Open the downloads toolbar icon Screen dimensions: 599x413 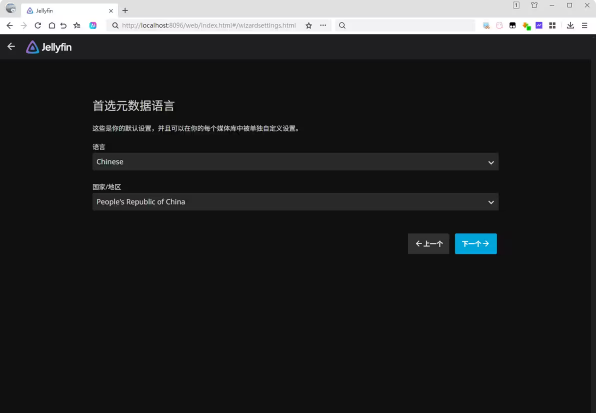tap(570, 26)
